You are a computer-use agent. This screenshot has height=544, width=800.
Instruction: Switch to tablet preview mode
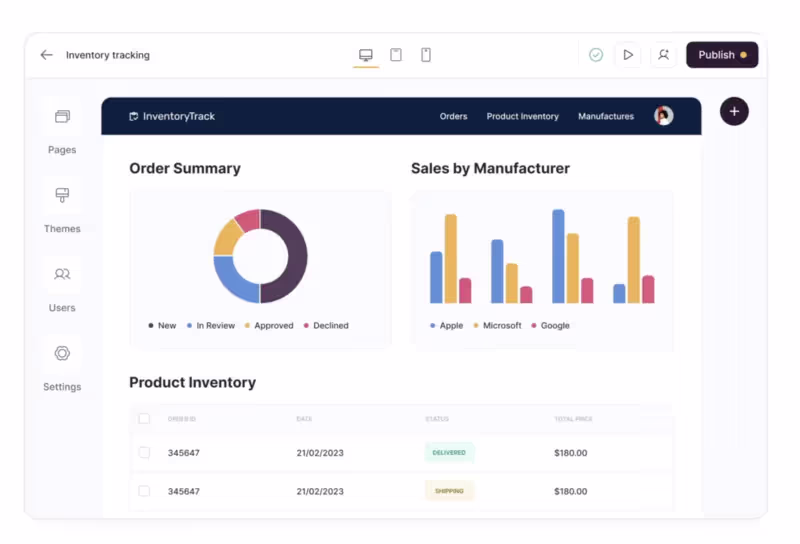(396, 55)
